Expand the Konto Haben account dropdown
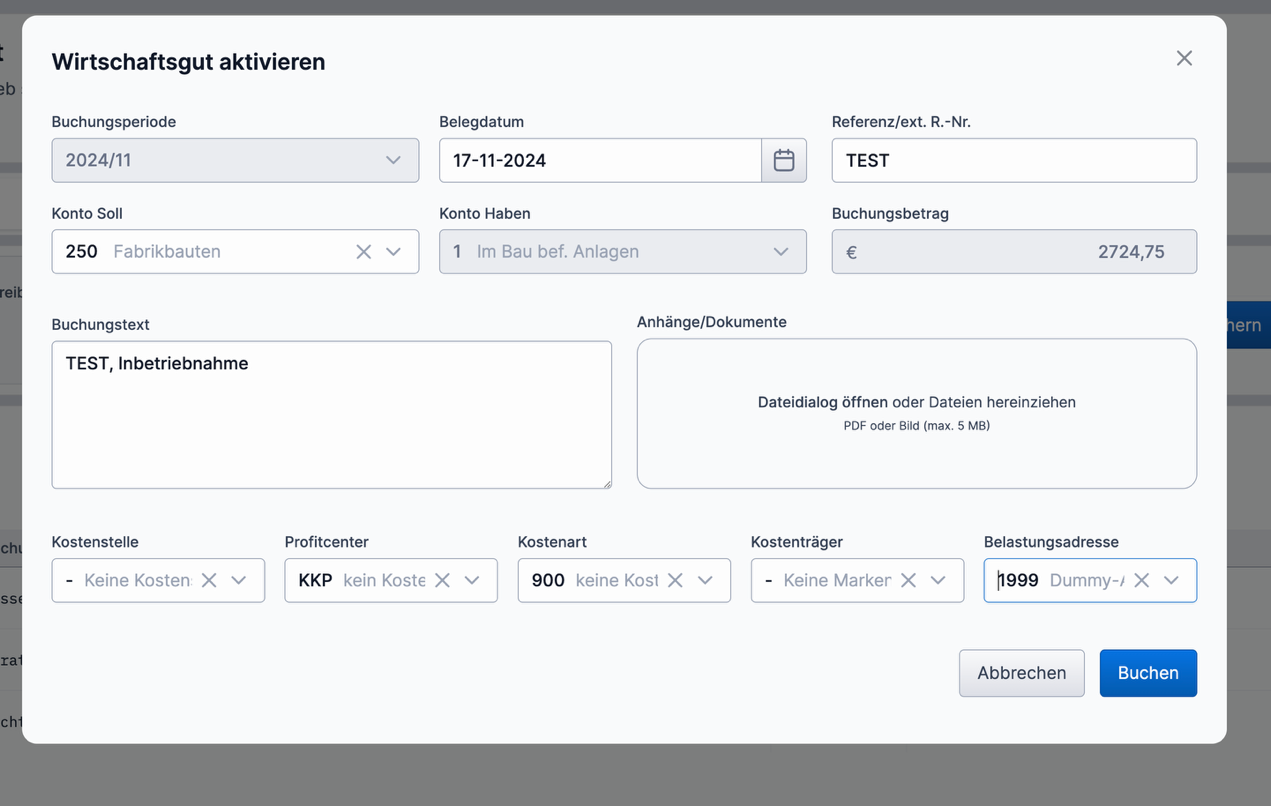 [x=780, y=251]
